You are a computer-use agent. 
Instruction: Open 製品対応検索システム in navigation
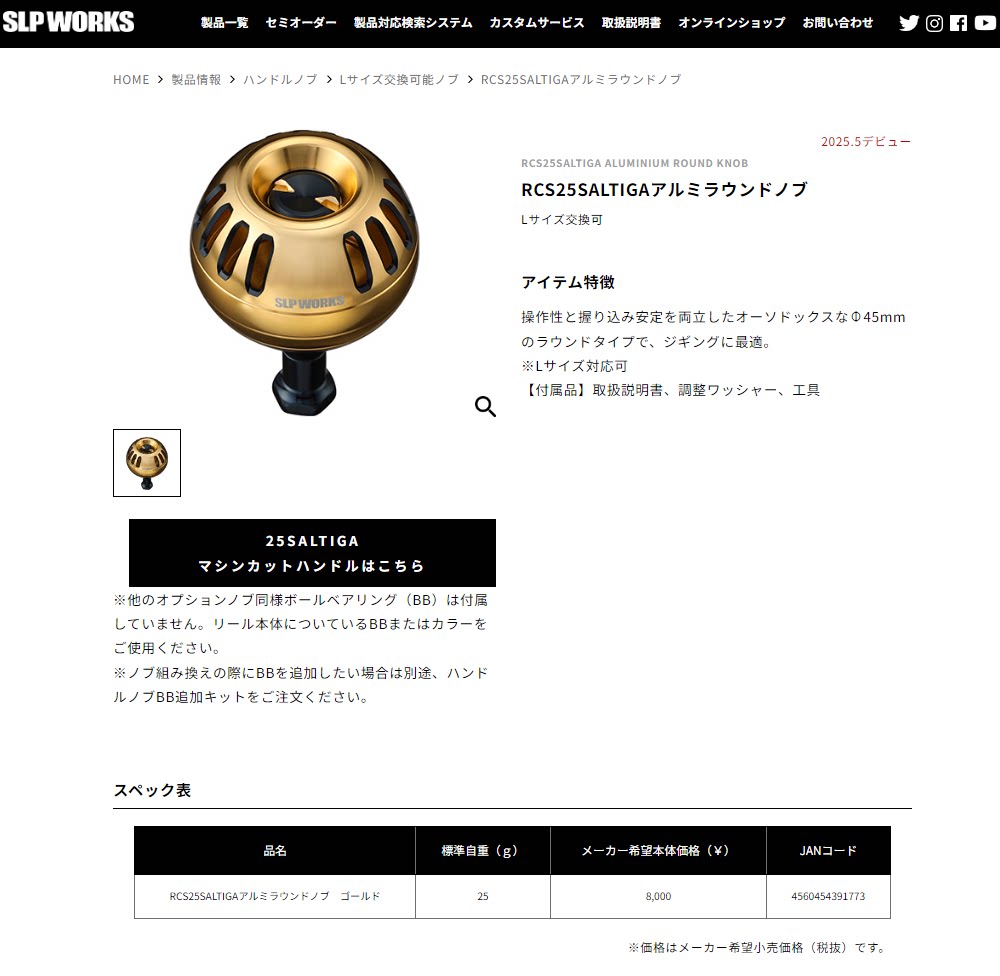[413, 23]
